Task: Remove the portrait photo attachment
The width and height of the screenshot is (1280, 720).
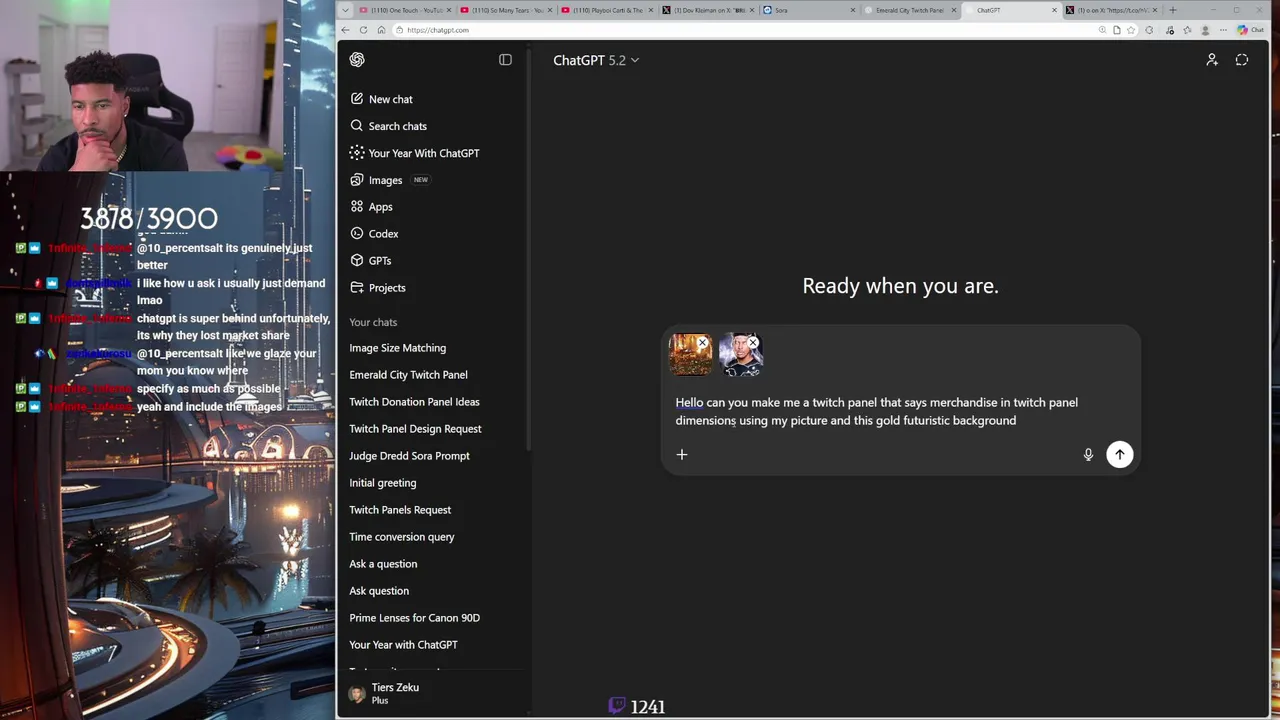Action: pyautogui.click(x=753, y=343)
